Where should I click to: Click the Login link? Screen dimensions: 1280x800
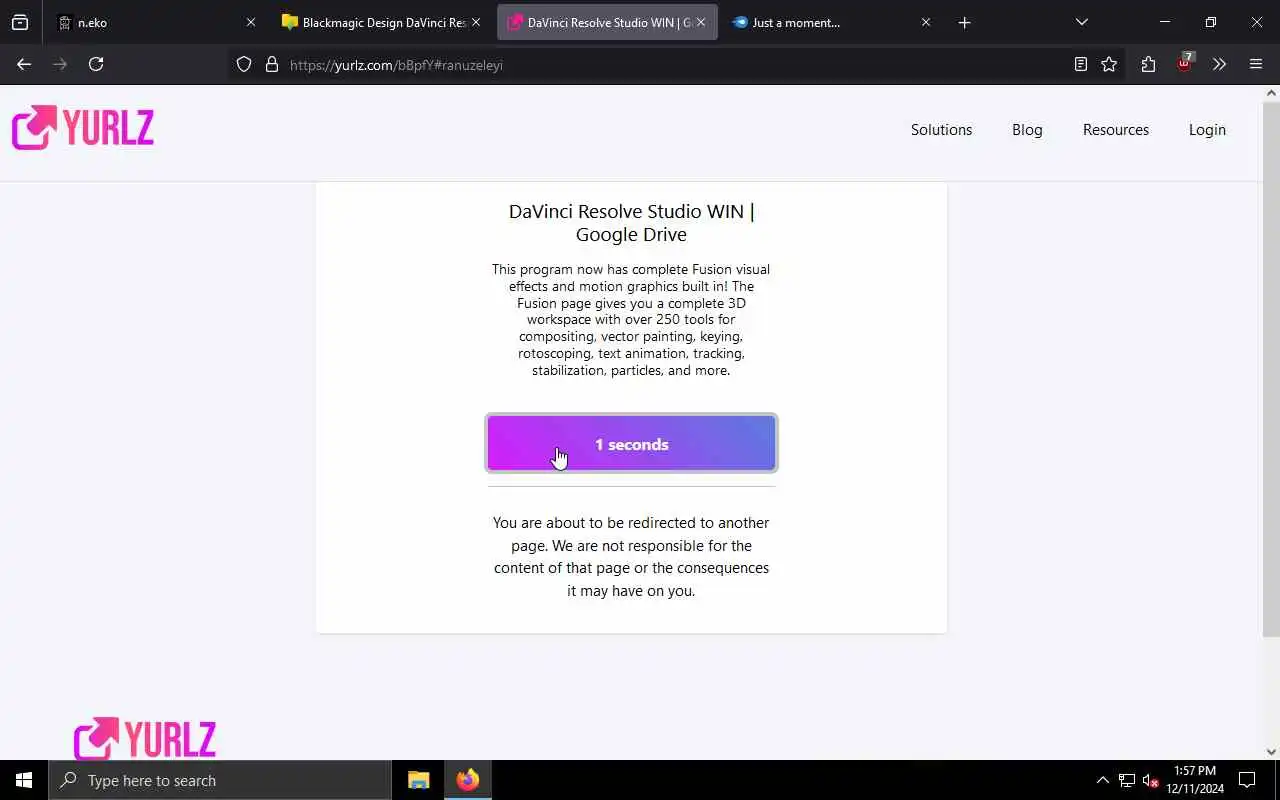[x=1207, y=130]
